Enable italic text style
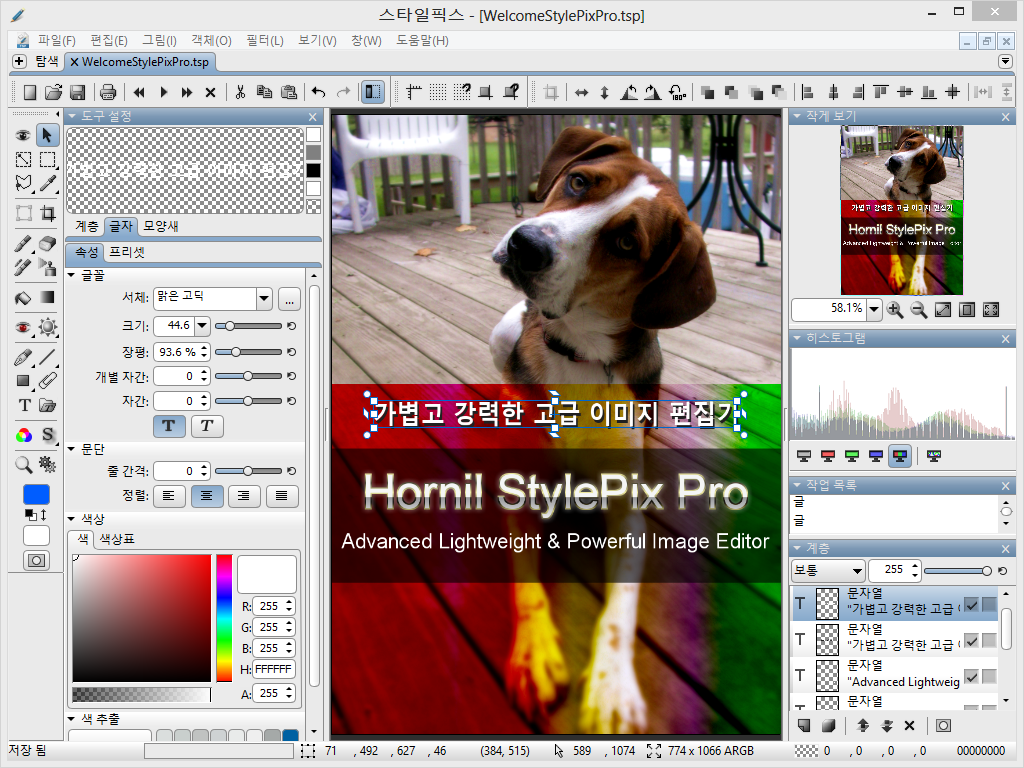 pyautogui.click(x=207, y=426)
